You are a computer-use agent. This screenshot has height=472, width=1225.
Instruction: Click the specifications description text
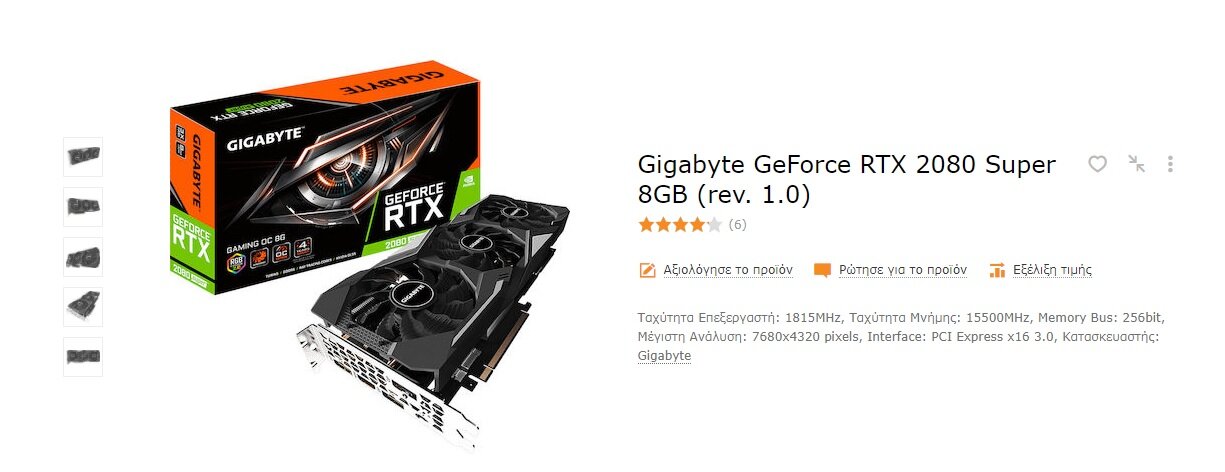(x=901, y=337)
